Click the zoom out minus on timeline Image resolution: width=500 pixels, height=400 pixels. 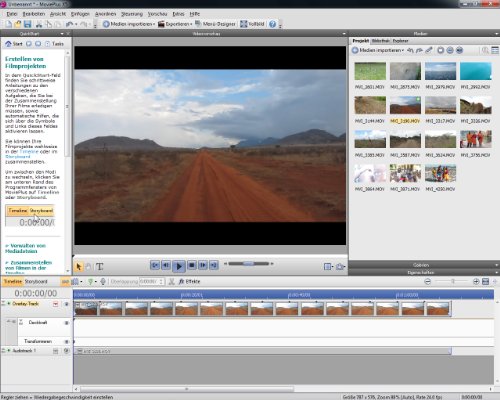click(x=428, y=282)
